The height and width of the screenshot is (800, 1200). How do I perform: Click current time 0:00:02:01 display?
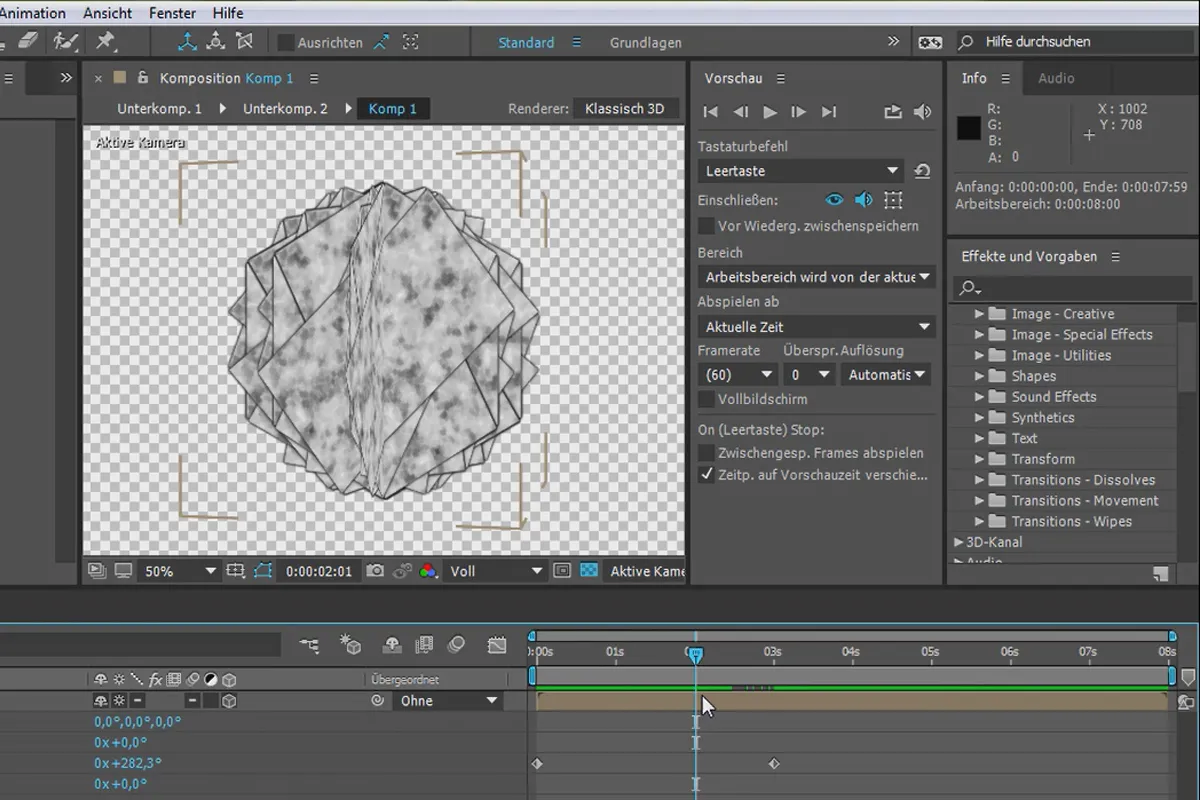coord(319,571)
